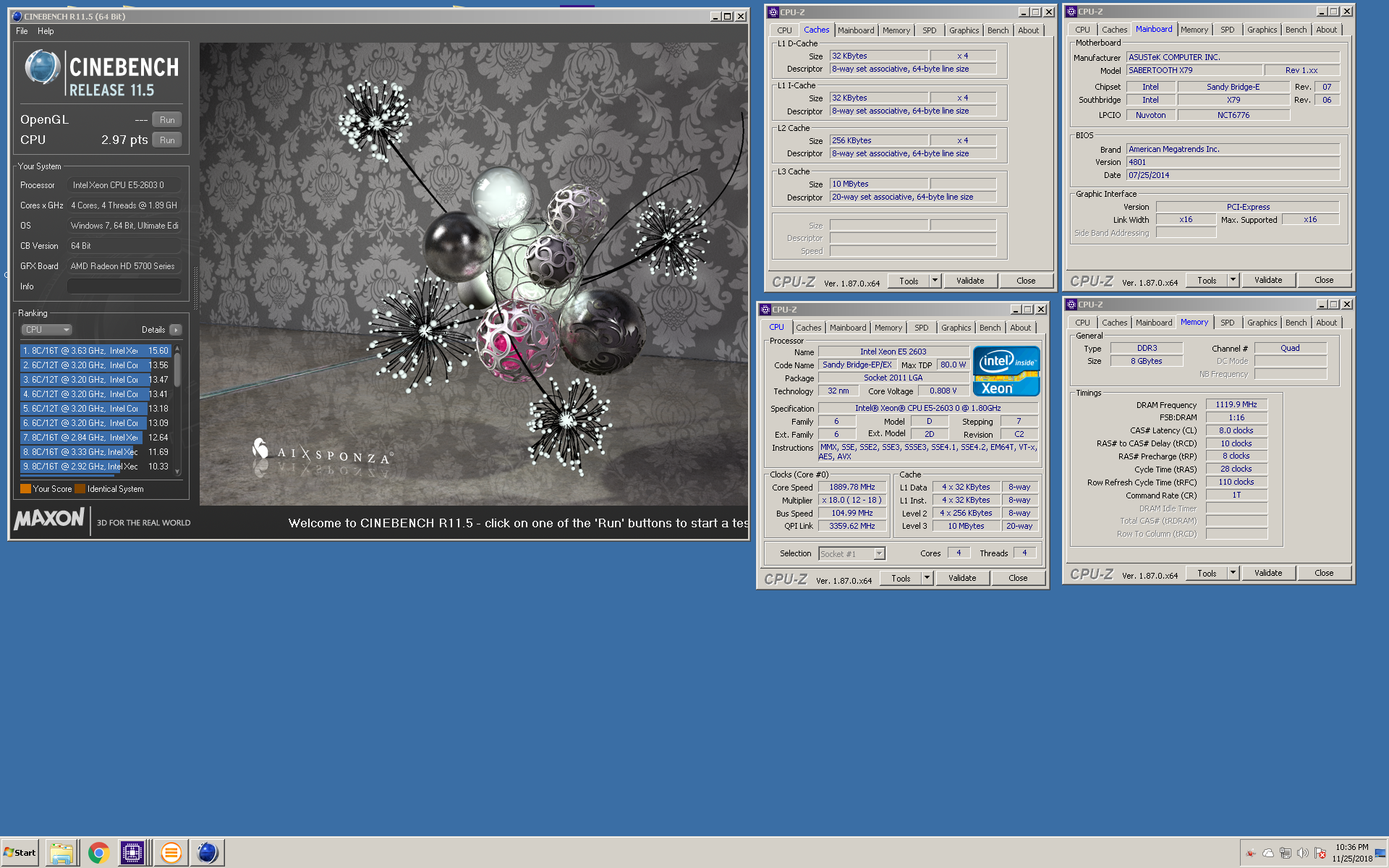Launch Google Chrome from the taskbar

click(x=98, y=853)
